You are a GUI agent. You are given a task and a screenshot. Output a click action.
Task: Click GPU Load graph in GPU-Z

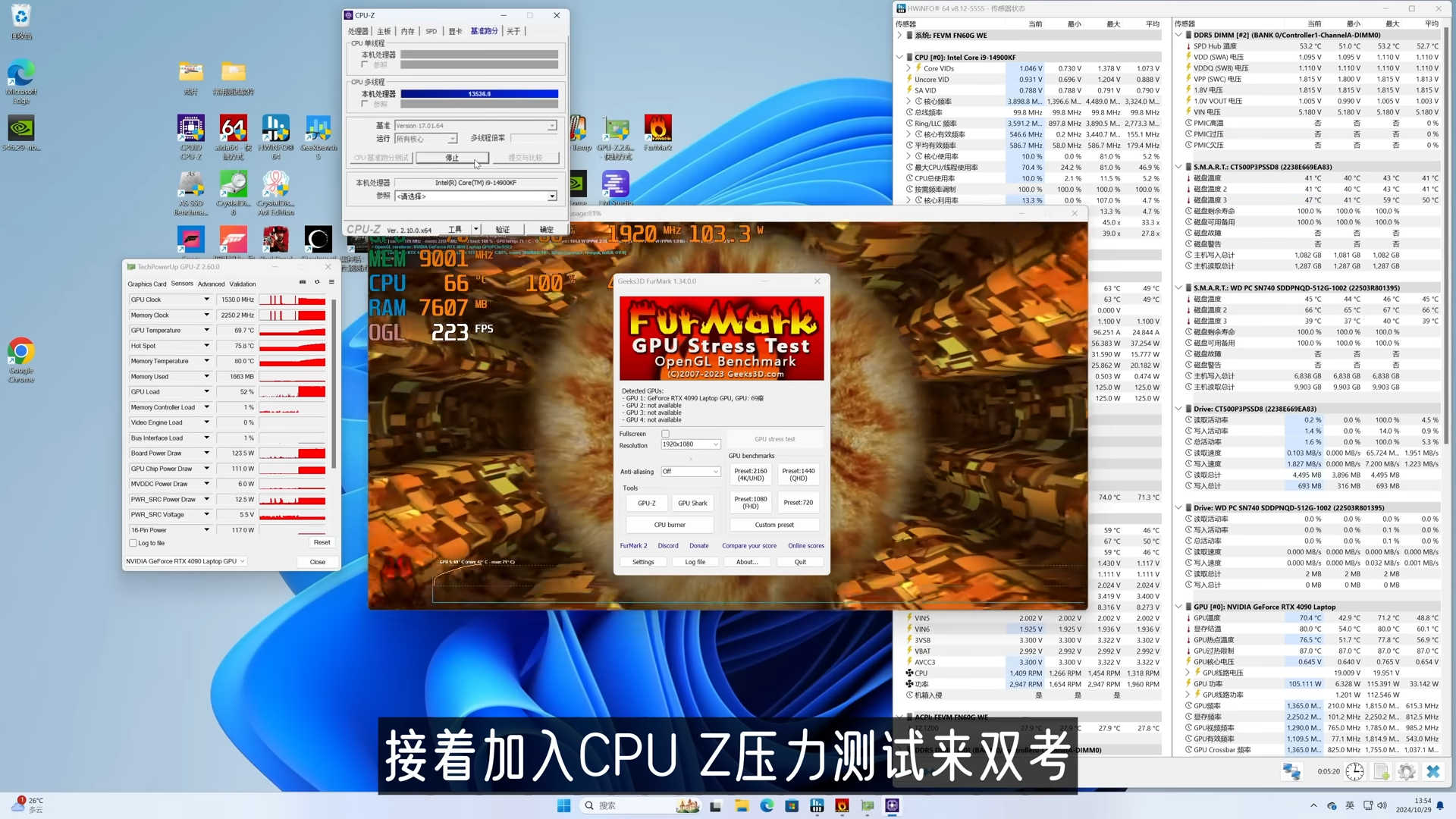[293, 392]
